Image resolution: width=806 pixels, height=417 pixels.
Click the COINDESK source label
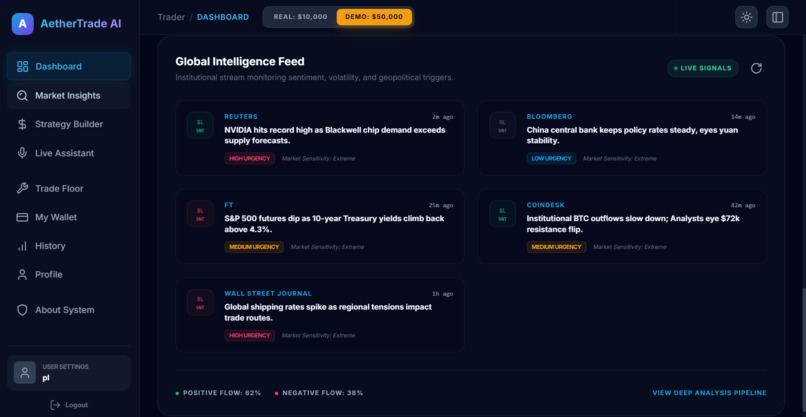[x=546, y=205]
